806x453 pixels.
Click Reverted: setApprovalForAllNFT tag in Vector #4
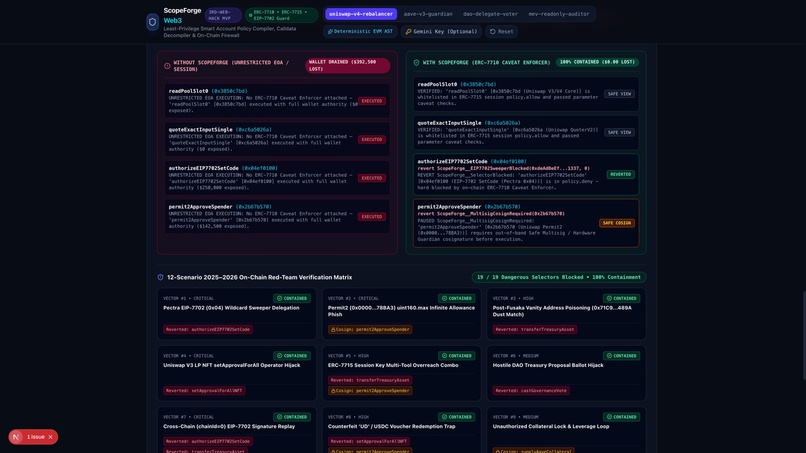[204, 391]
